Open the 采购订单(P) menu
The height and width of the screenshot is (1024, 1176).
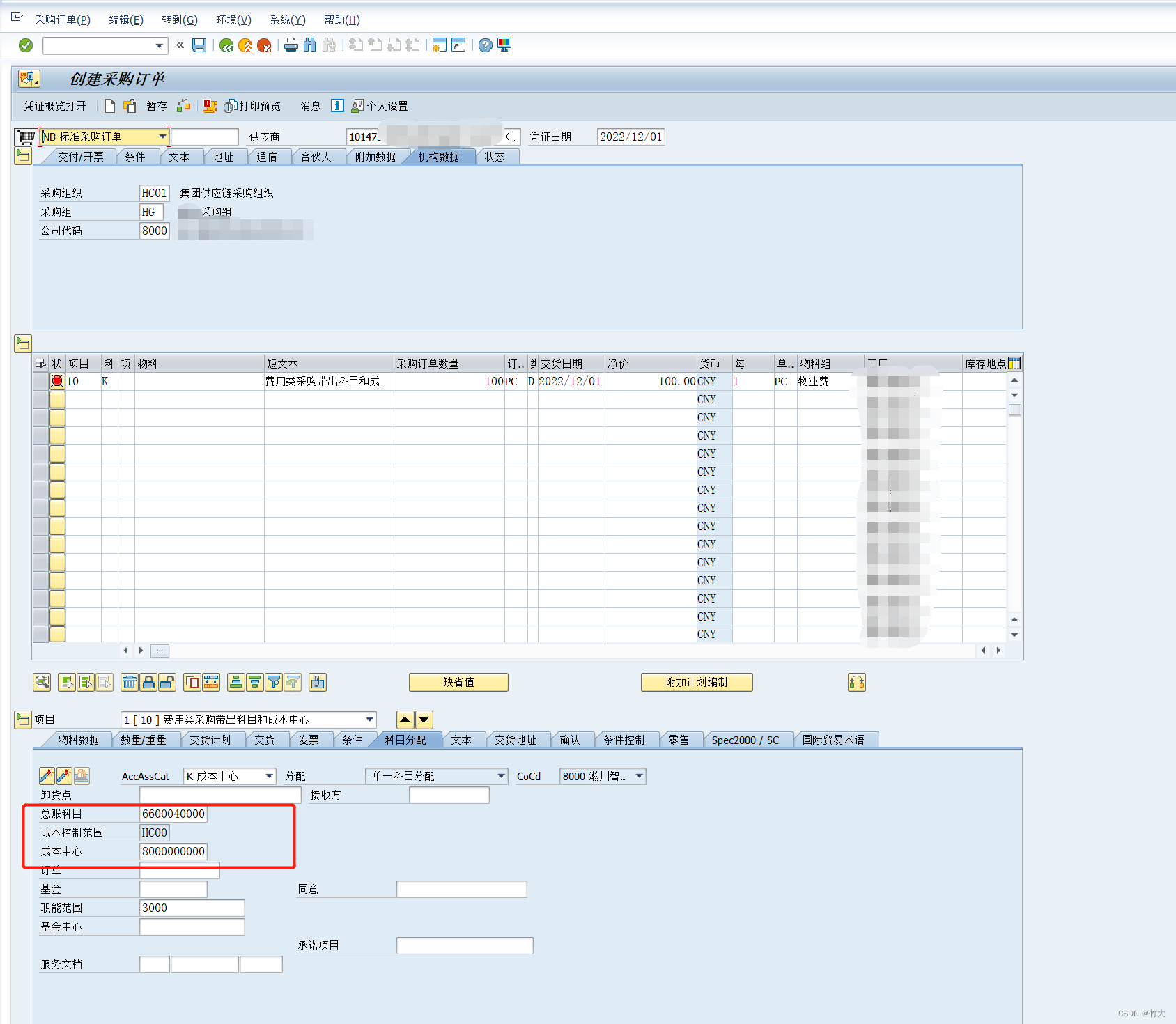tap(63, 20)
